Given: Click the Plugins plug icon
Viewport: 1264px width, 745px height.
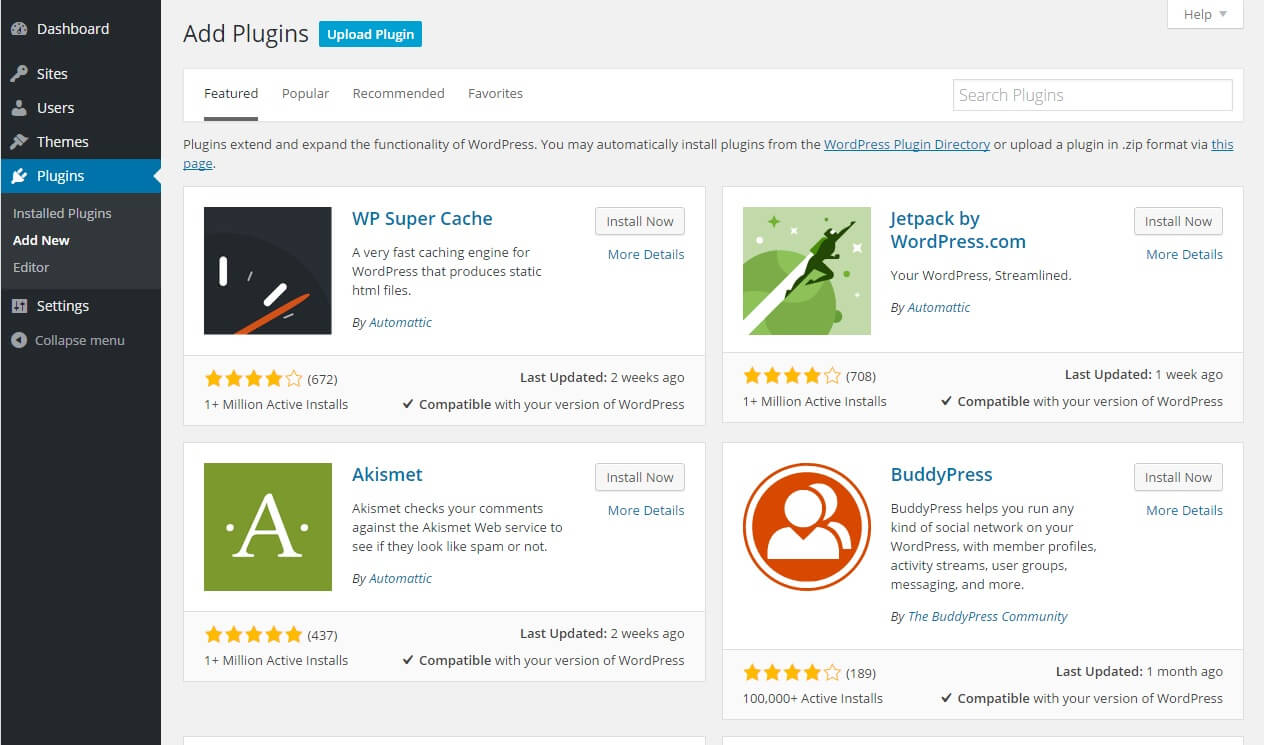Looking at the screenshot, I should (x=19, y=175).
